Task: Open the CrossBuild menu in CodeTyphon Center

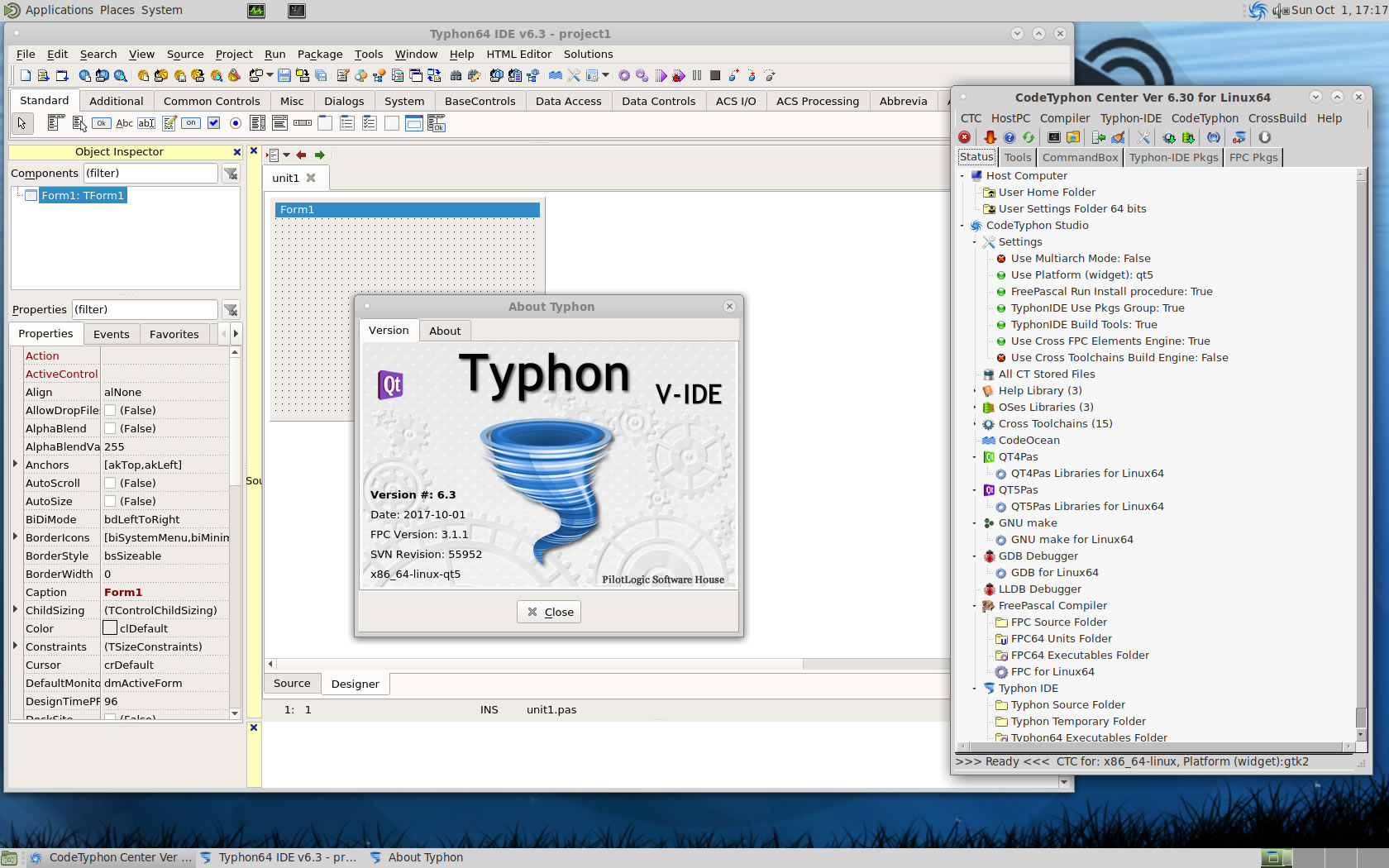Action: tap(1277, 118)
